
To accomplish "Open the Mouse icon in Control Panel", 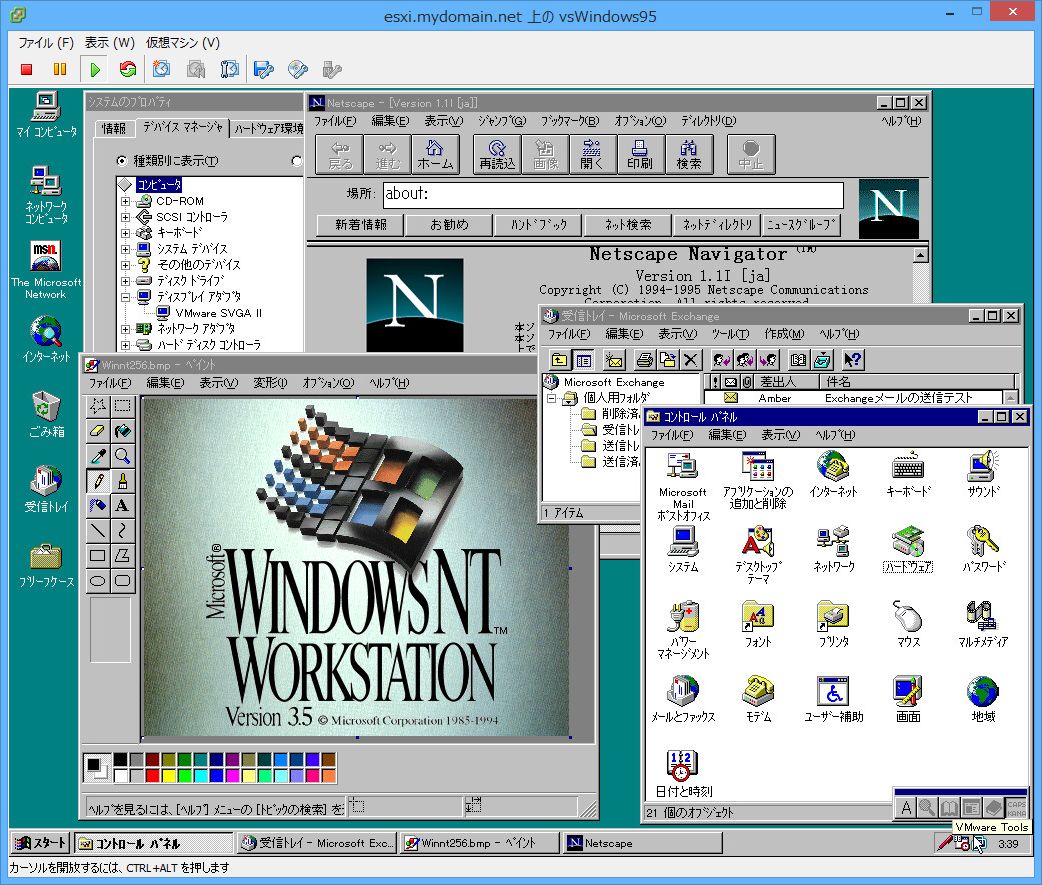I will click(908, 624).
